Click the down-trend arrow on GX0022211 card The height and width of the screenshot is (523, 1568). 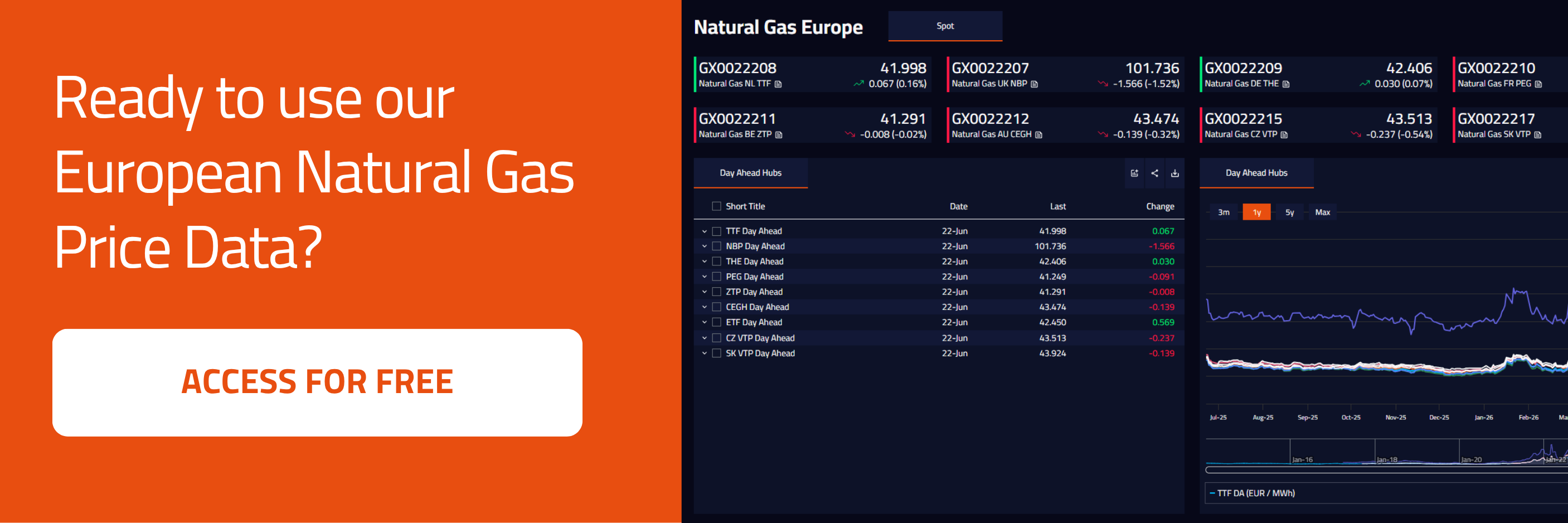pyautogui.click(x=849, y=134)
